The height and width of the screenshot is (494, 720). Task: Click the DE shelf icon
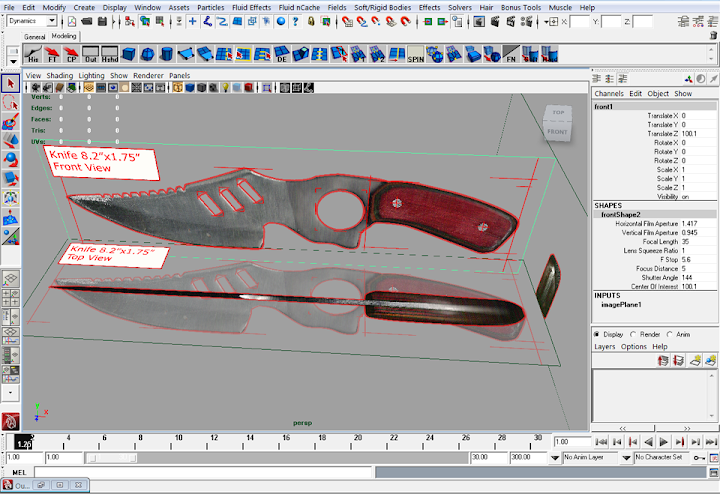tap(281, 56)
